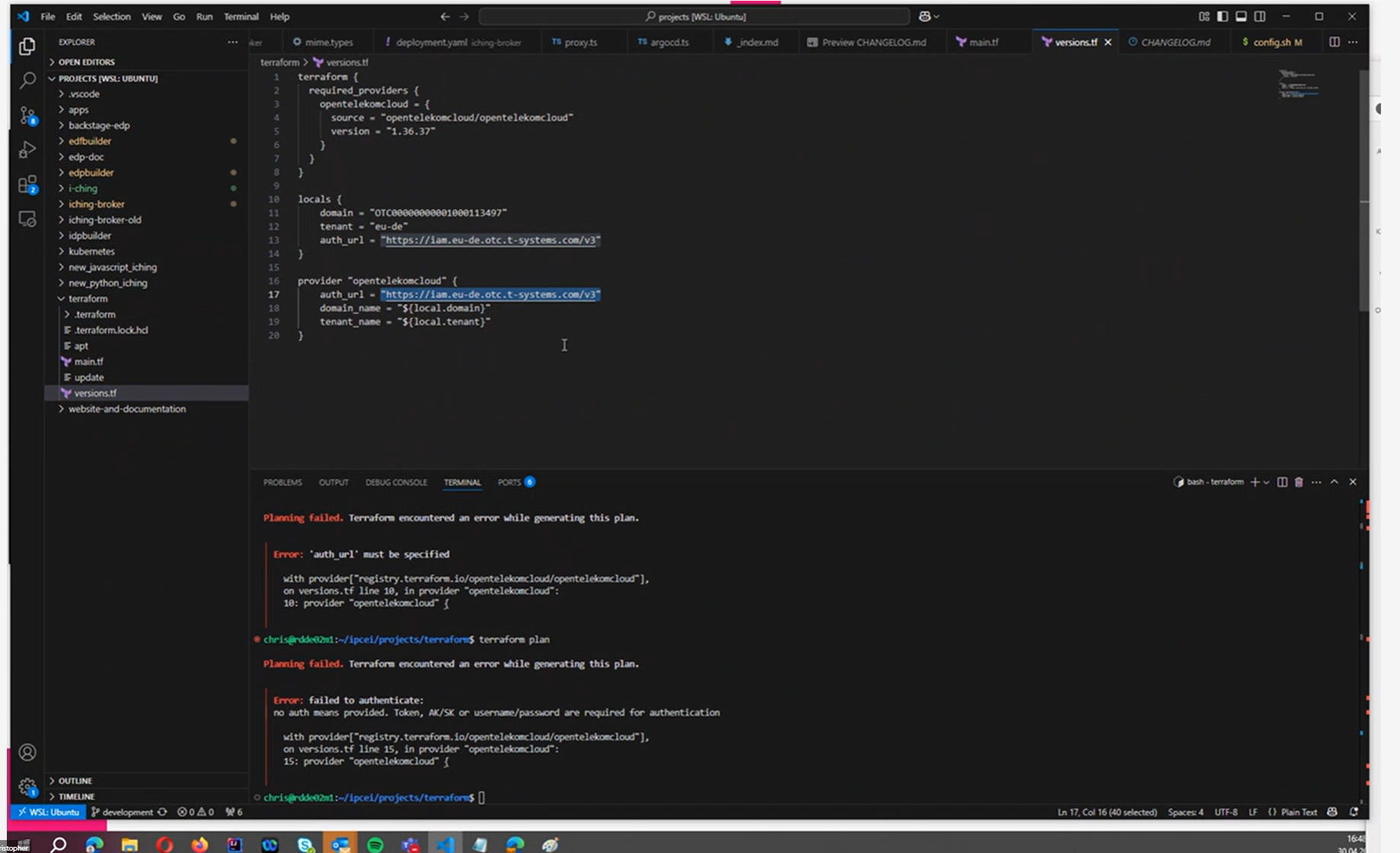This screenshot has height=853, width=1400.
Task: Maximize the terminal panel size
Action: [1334, 481]
